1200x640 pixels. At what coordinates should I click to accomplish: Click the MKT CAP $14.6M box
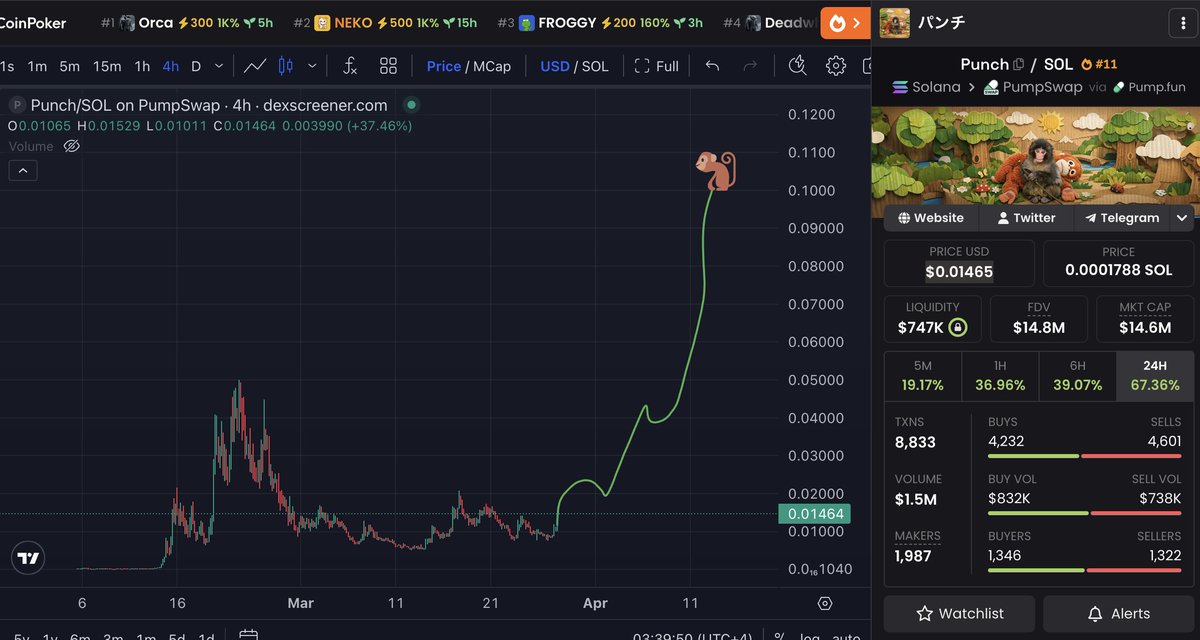tap(1144, 319)
